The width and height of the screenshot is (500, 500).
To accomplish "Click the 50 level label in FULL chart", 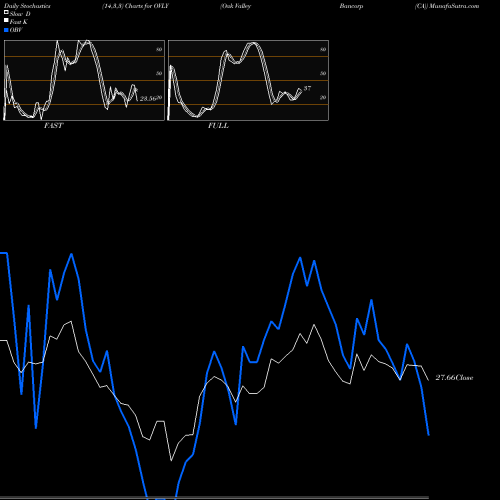I will point(323,73).
